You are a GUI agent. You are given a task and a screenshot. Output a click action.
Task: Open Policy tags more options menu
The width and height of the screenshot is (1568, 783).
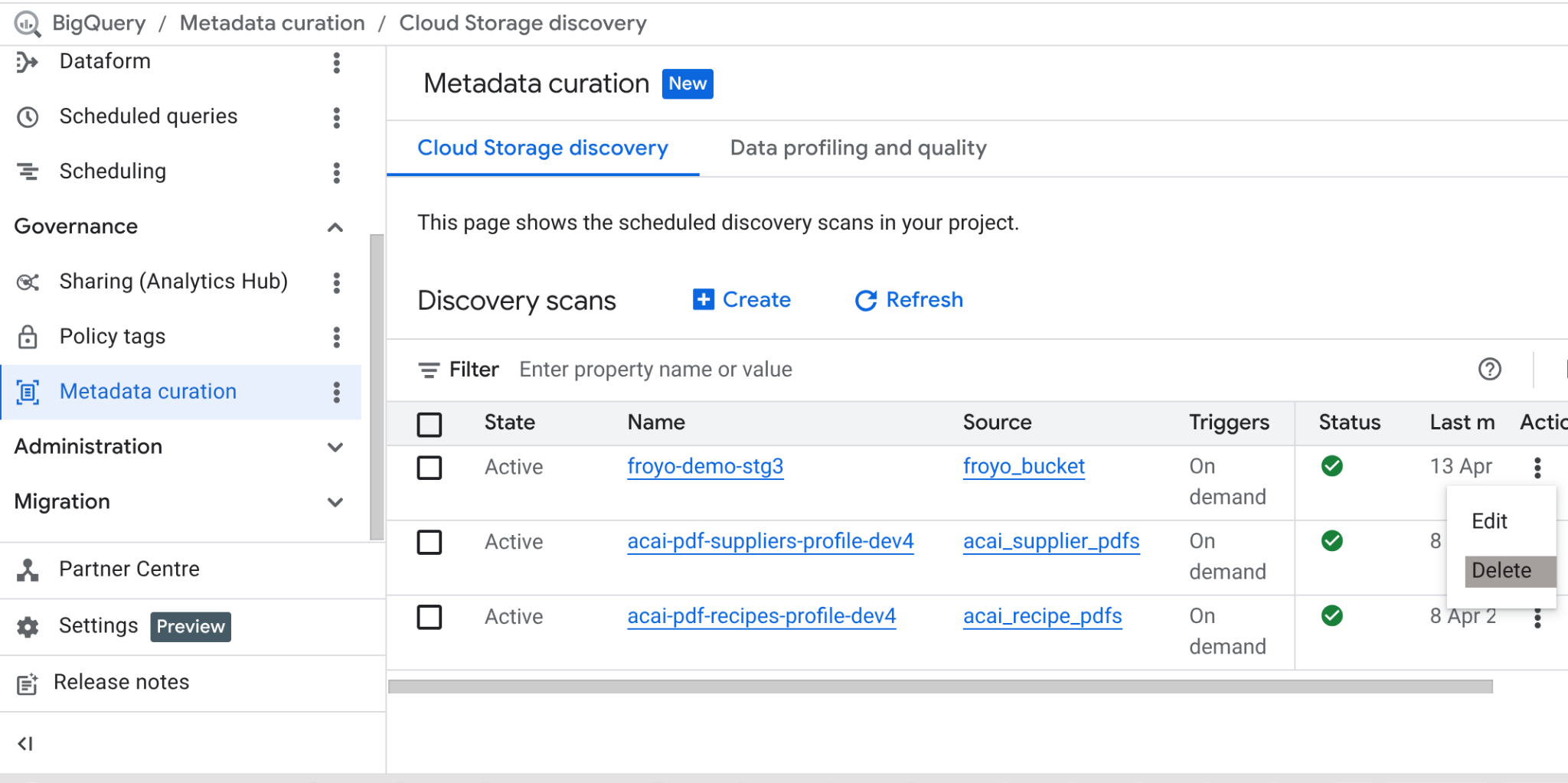click(x=336, y=338)
